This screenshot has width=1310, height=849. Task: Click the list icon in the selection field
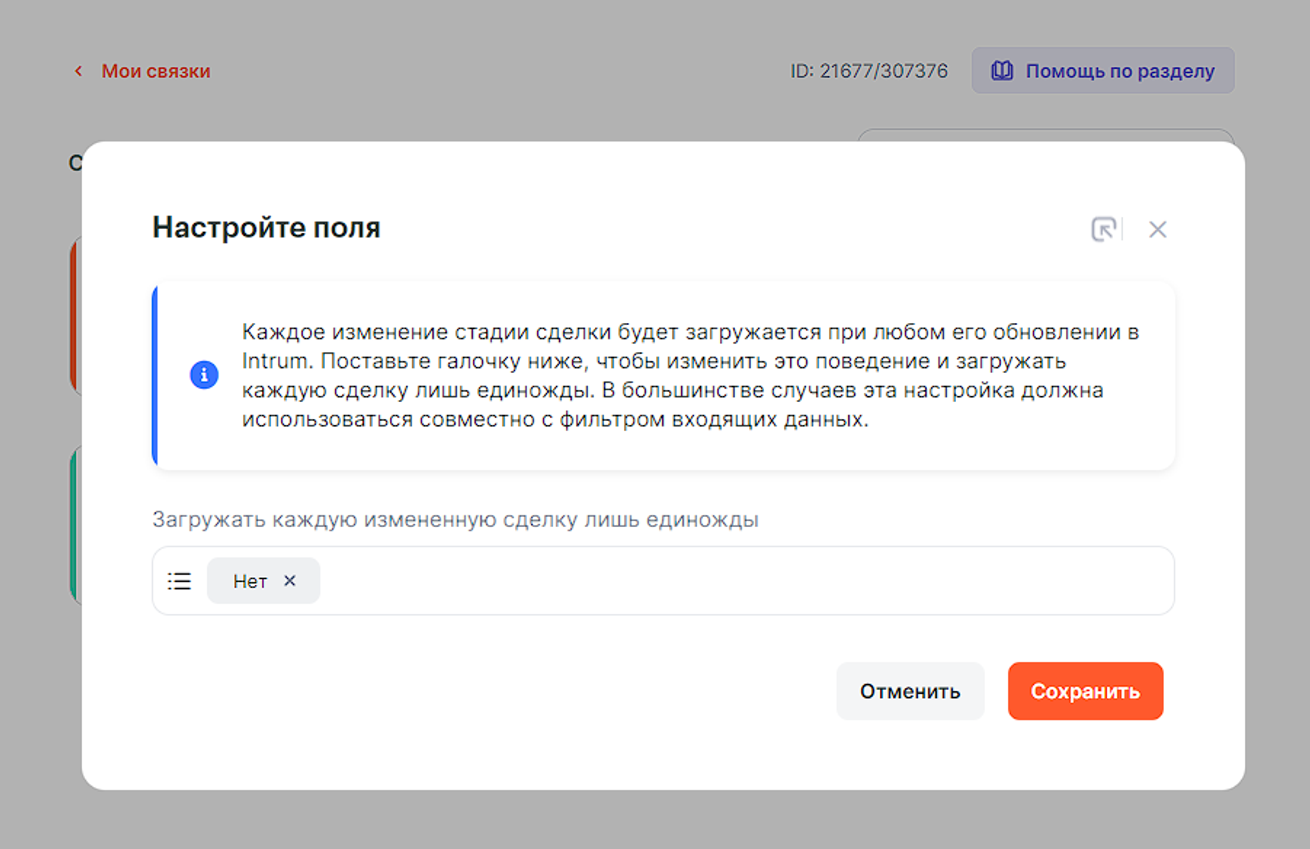(179, 581)
